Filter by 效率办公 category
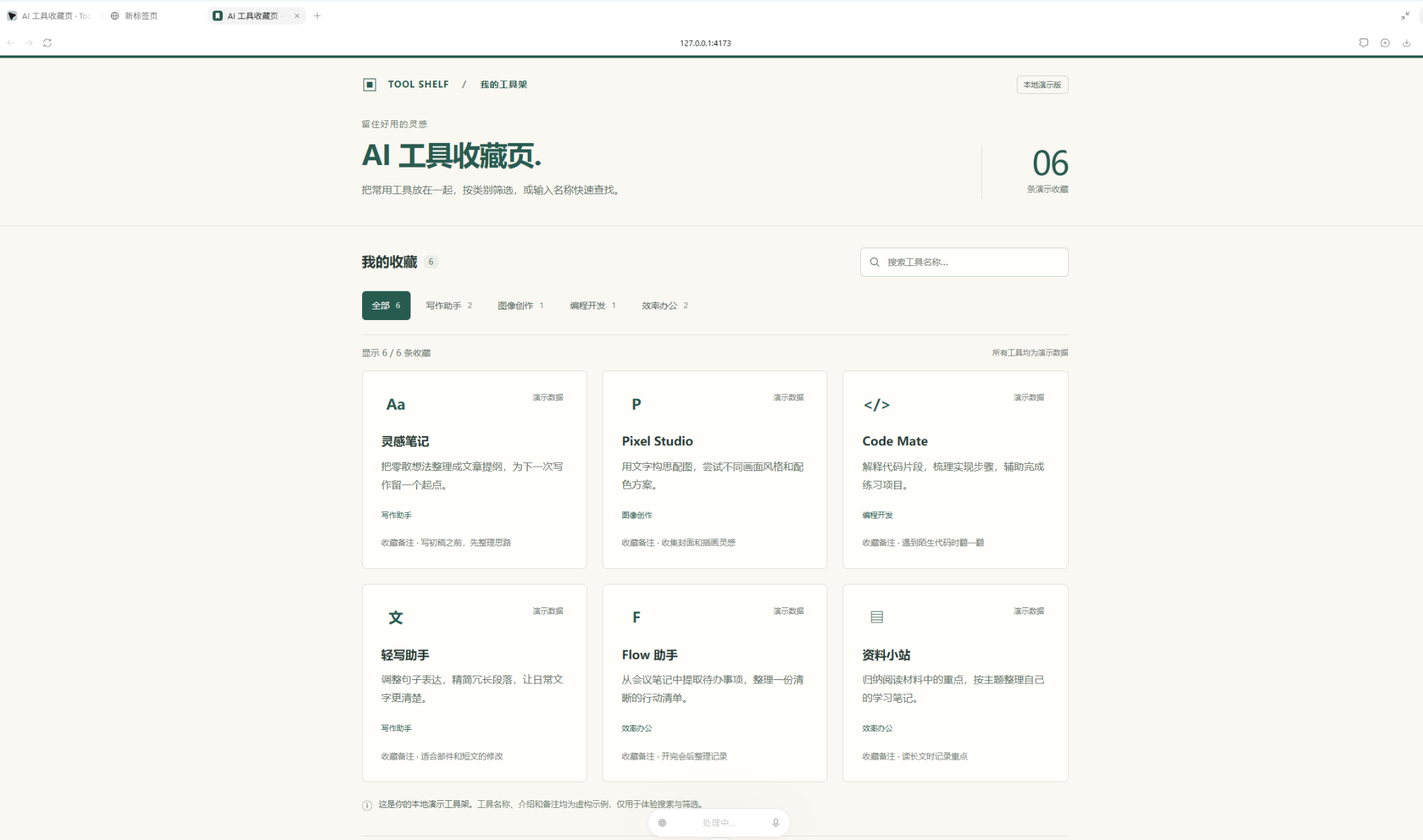The width and height of the screenshot is (1423, 840). click(x=665, y=306)
